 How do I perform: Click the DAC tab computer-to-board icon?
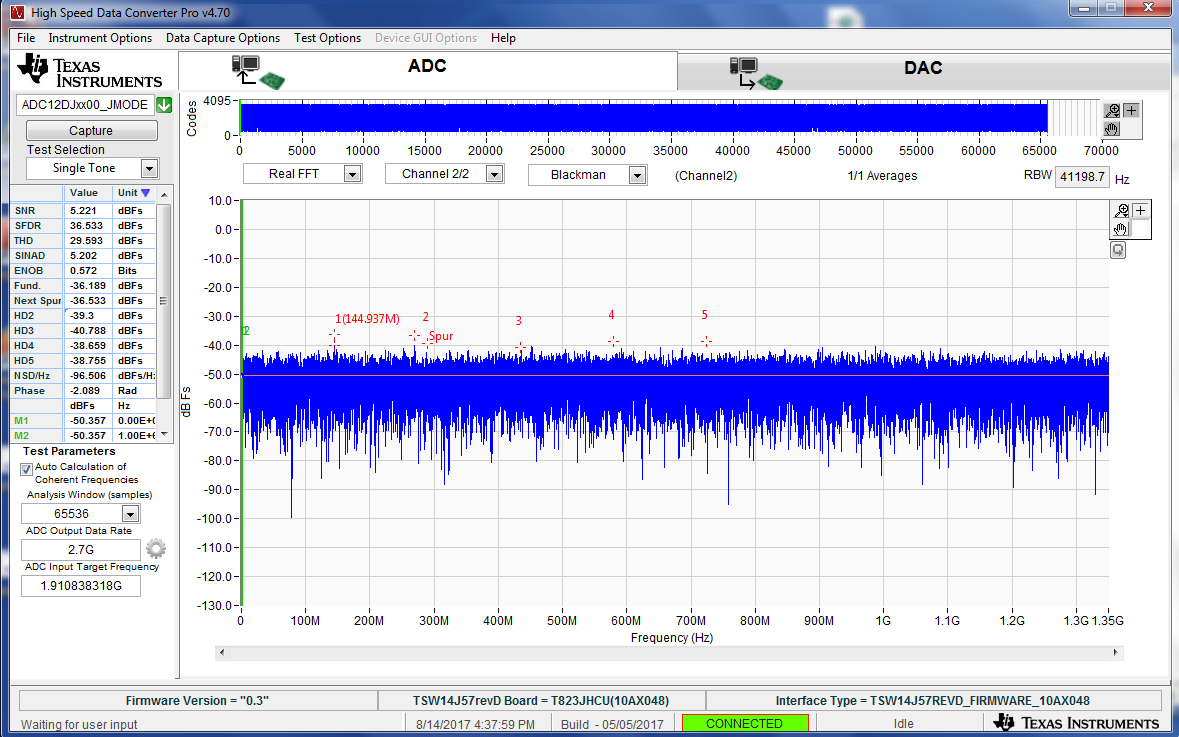756,74
